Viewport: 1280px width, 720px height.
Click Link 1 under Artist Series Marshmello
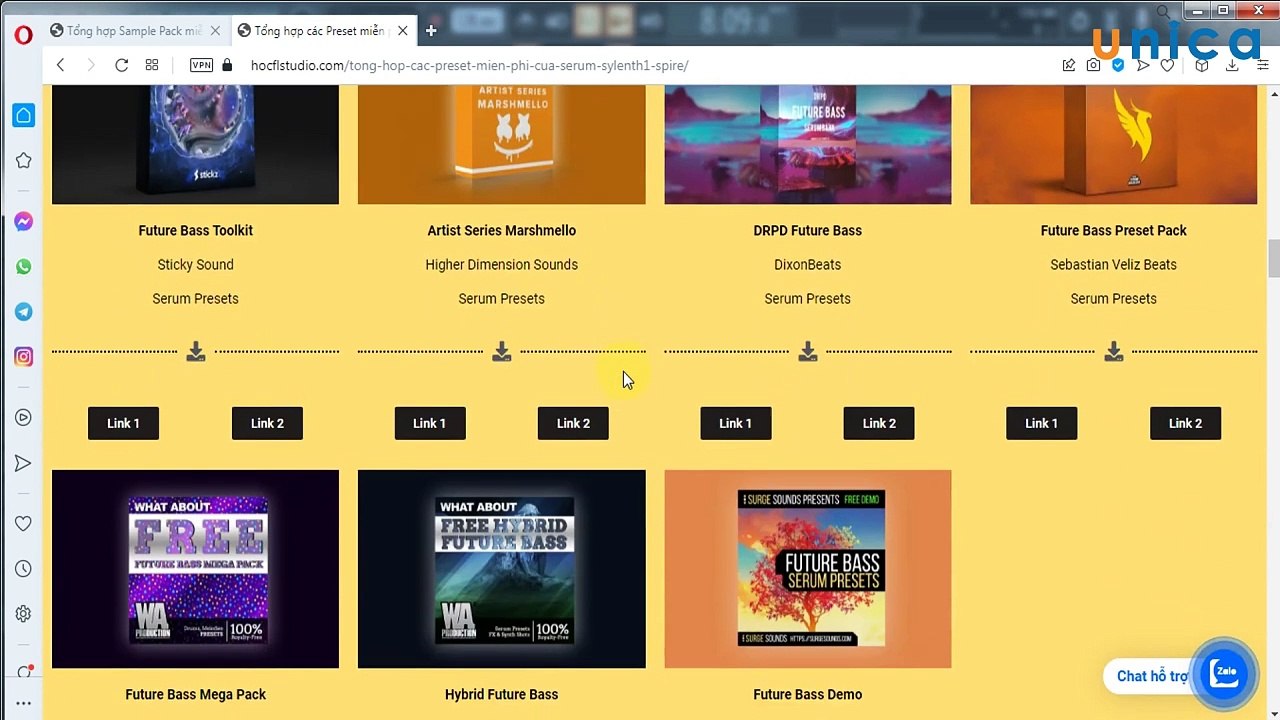[430, 423]
